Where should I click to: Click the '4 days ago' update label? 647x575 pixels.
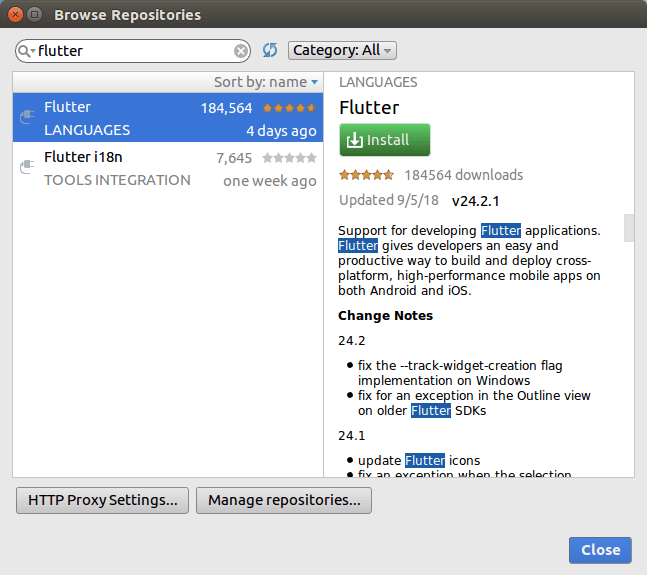[281, 131]
